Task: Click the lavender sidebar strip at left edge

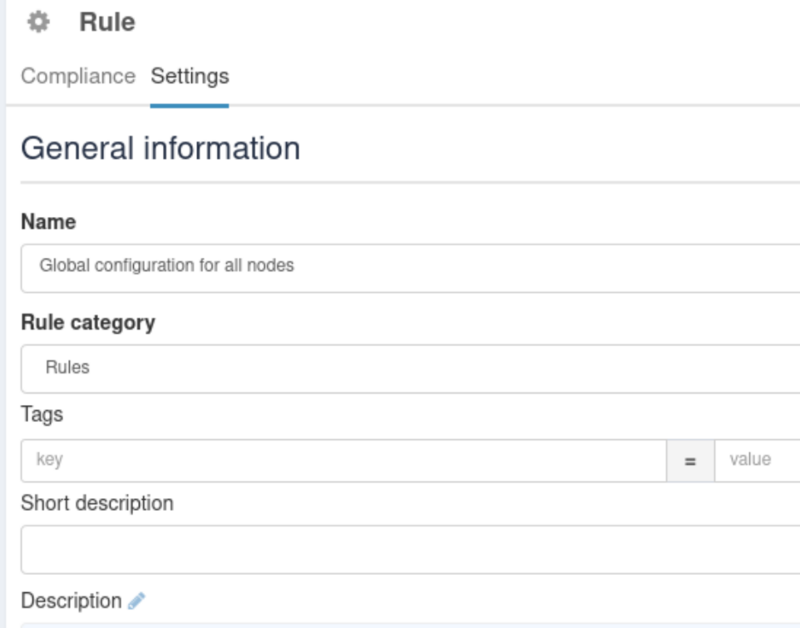Action: (3, 314)
